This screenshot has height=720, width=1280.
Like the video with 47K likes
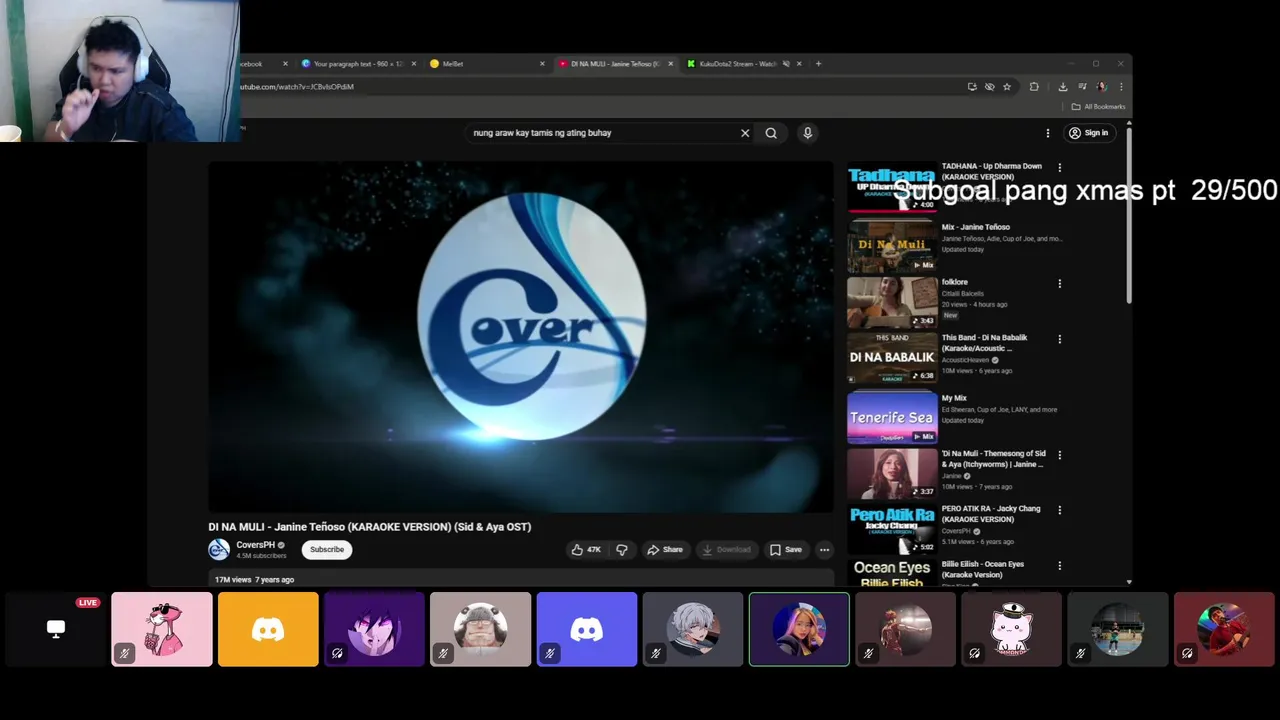point(586,549)
